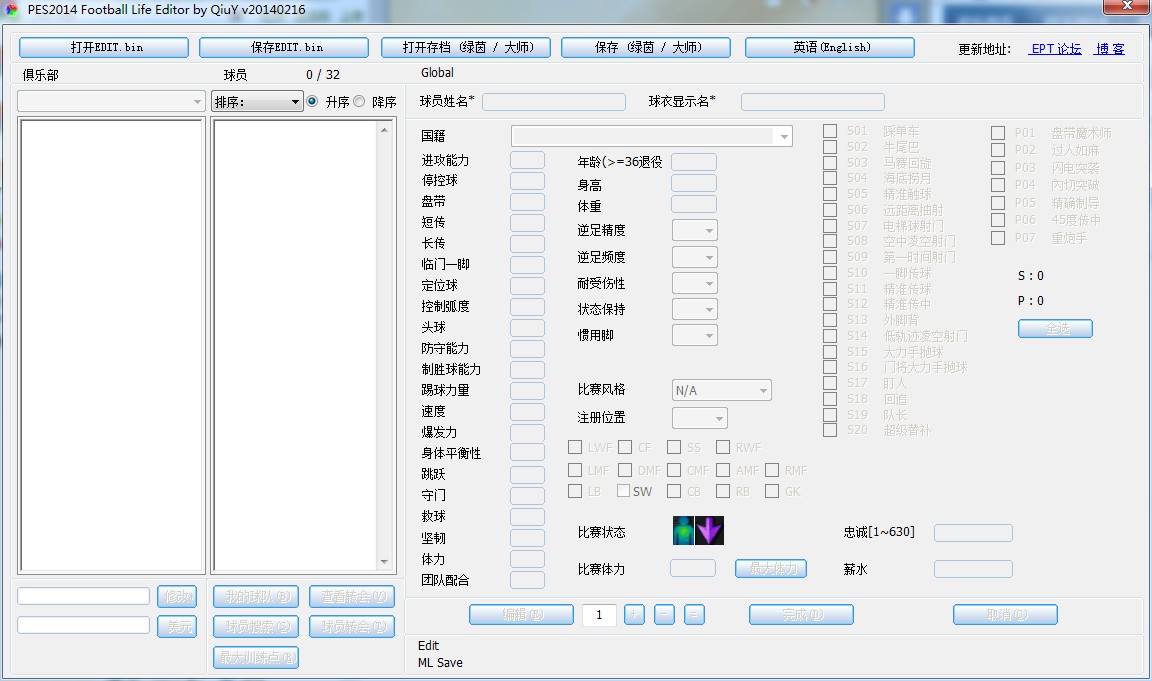This screenshot has height=681, width=1152.
Task: Click the purple down-arrow condition icon
Action: 710,530
